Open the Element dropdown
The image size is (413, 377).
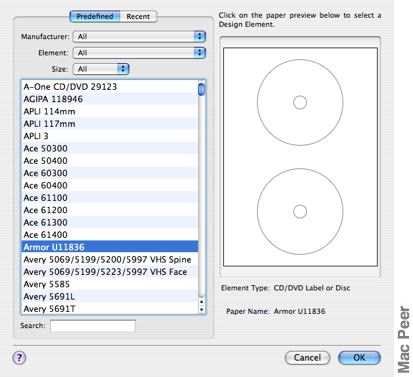tap(139, 53)
